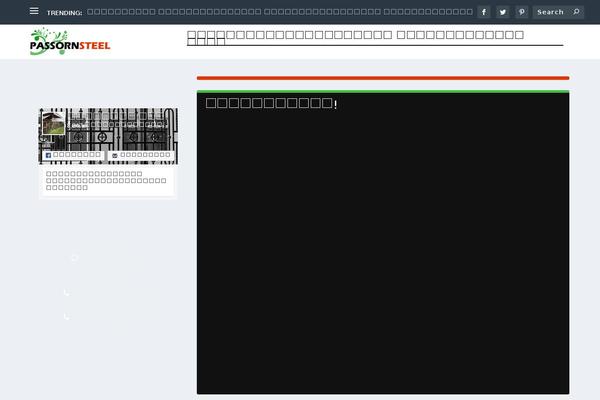
Task: Open the Pinterest icon in the top bar
Action: [x=522, y=12]
